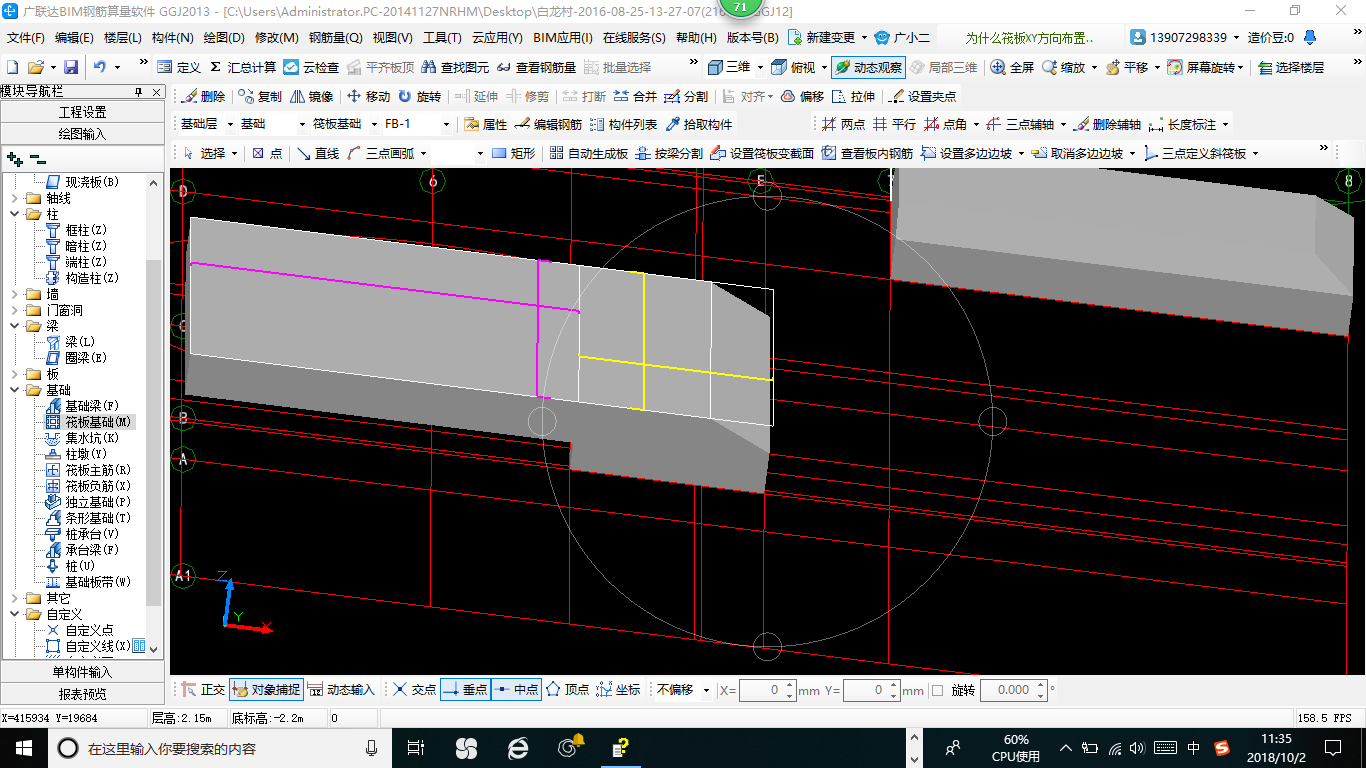The width and height of the screenshot is (1366, 768).
Task: Open 单构件输入 panel
Action: 82,672
